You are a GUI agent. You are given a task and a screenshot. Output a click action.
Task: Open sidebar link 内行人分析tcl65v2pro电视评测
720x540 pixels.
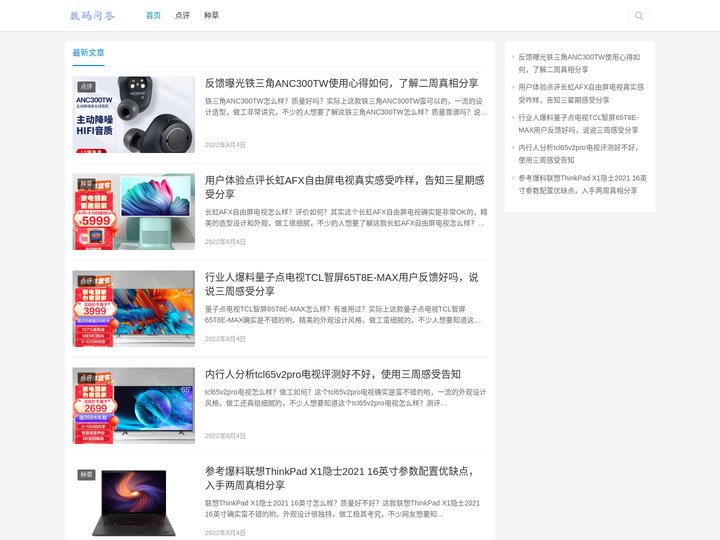[578, 154]
